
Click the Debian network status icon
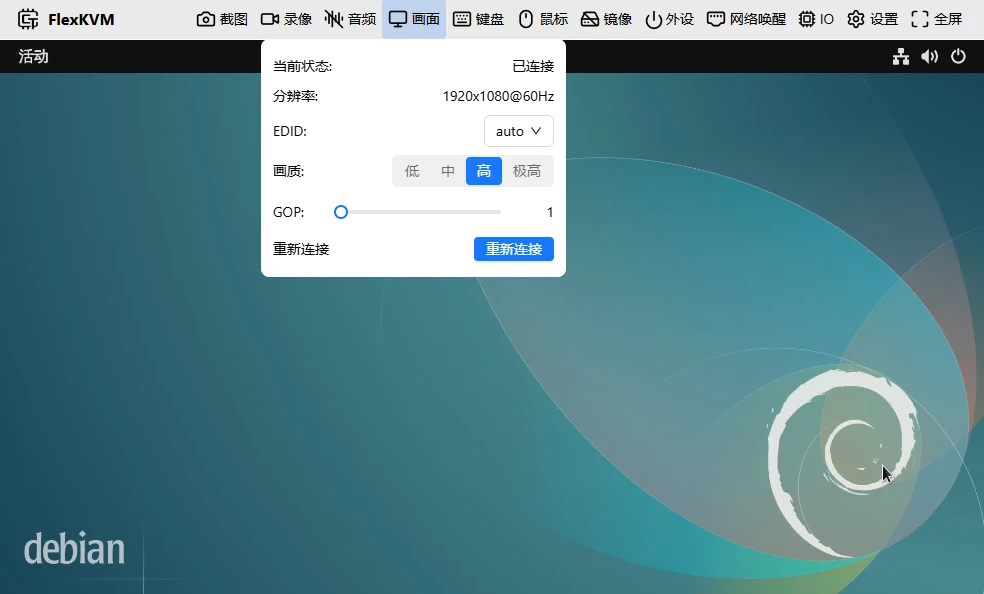coord(901,56)
